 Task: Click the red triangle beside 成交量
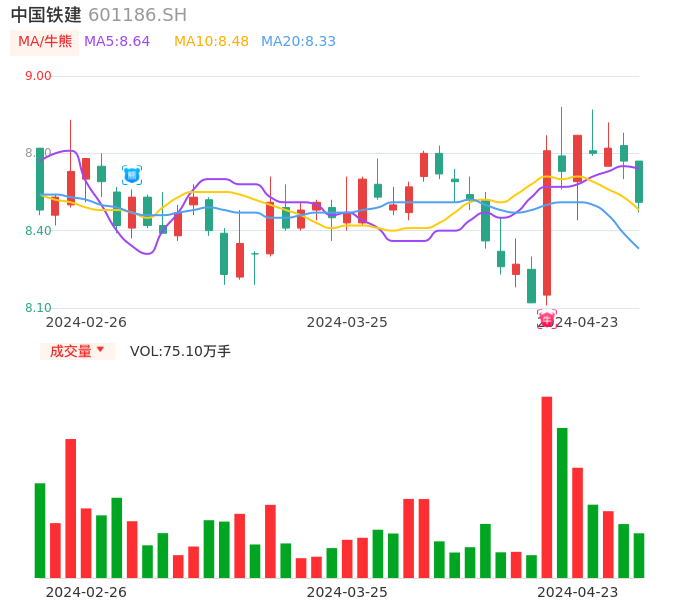[100, 350]
